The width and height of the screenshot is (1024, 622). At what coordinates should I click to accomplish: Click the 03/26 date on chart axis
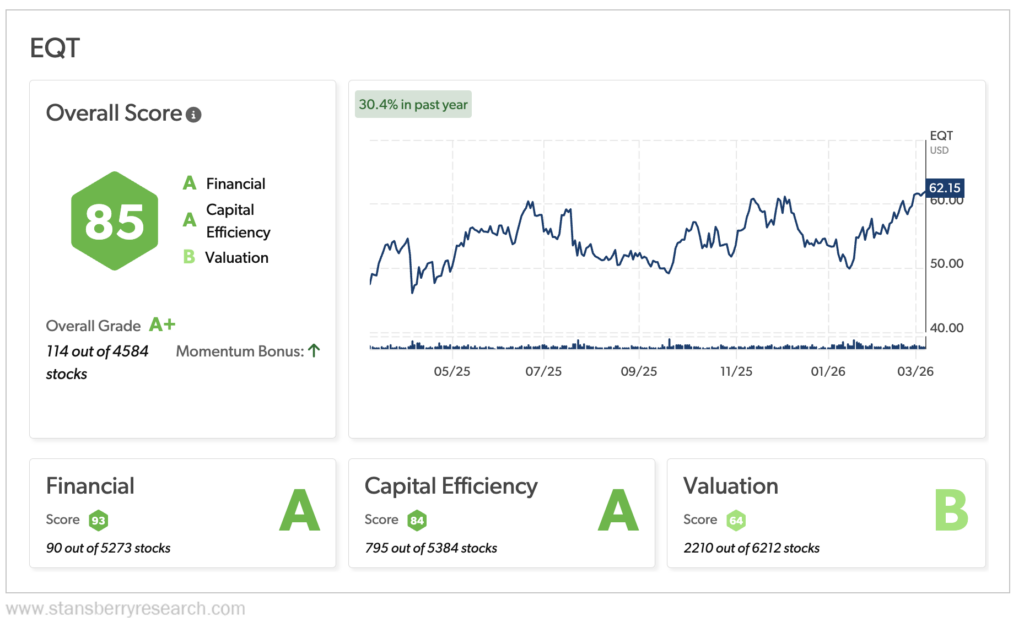point(910,371)
